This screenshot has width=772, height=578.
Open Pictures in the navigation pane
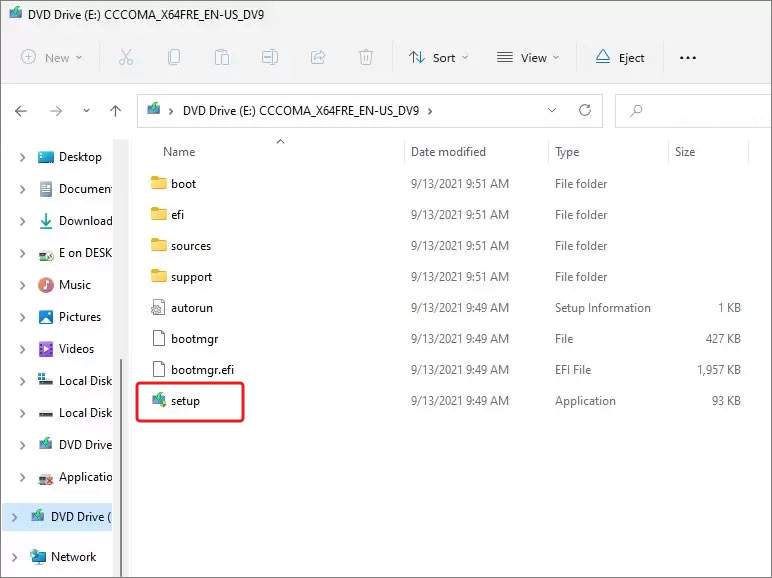[x=69, y=317]
